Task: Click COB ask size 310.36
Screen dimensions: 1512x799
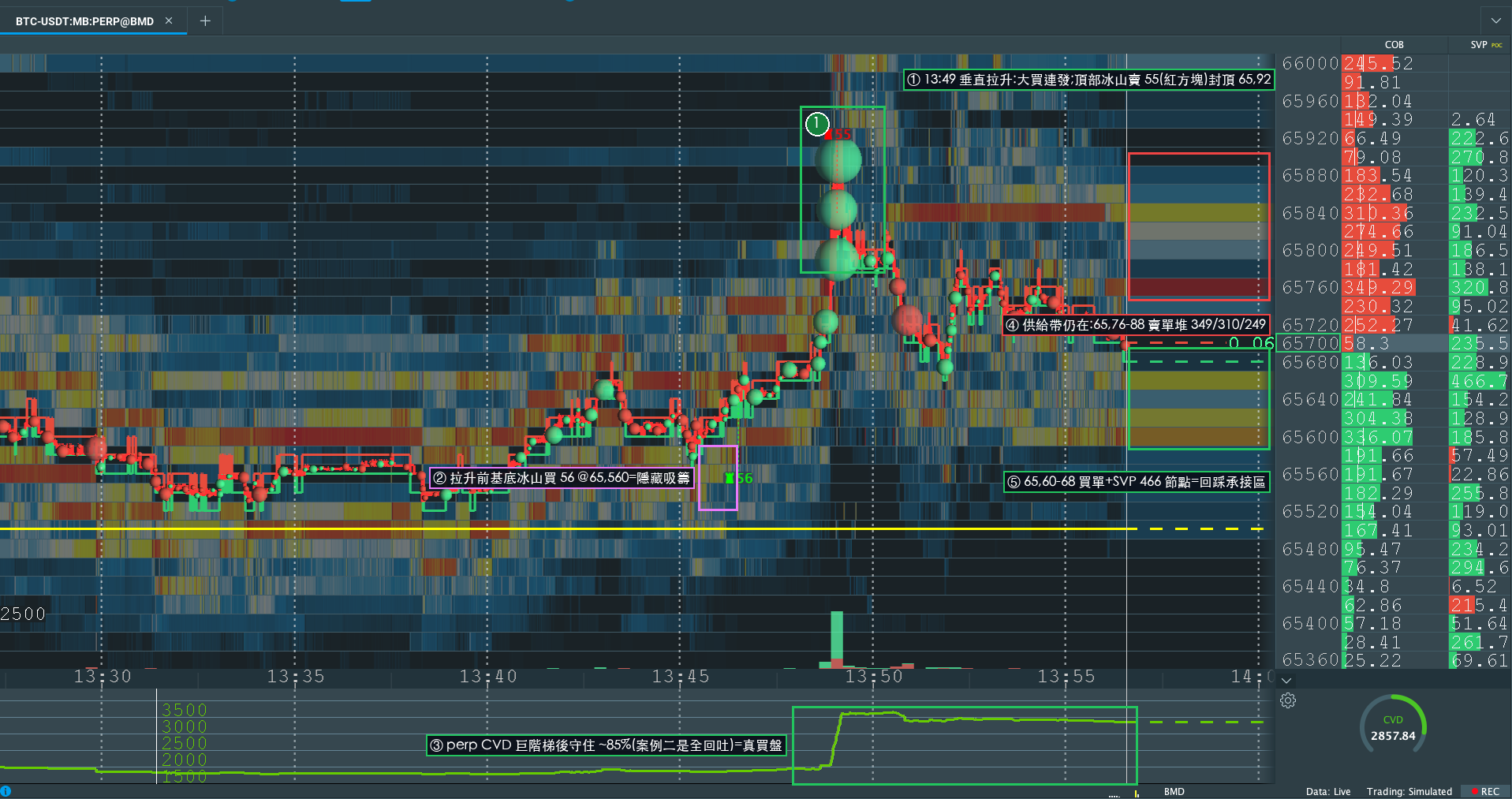Action: 1378,213
